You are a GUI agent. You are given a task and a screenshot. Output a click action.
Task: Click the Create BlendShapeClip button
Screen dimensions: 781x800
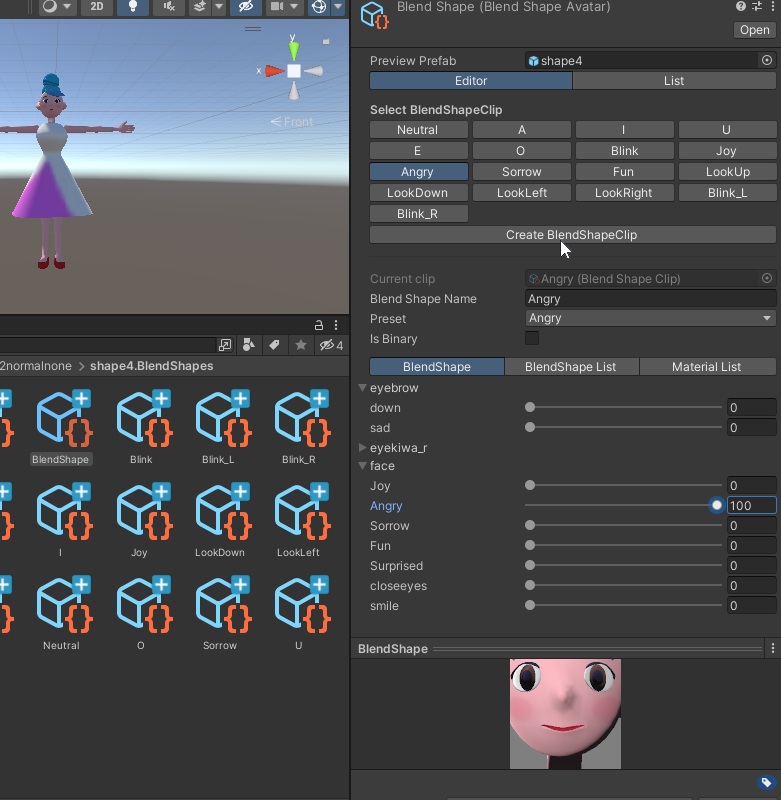click(x=572, y=235)
